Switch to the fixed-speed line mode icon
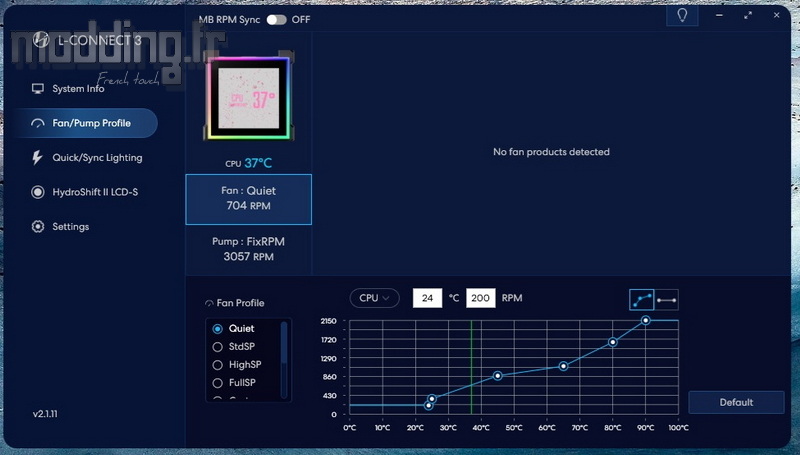Viewport: 800px width, 455px height. (x=667, y=299)
